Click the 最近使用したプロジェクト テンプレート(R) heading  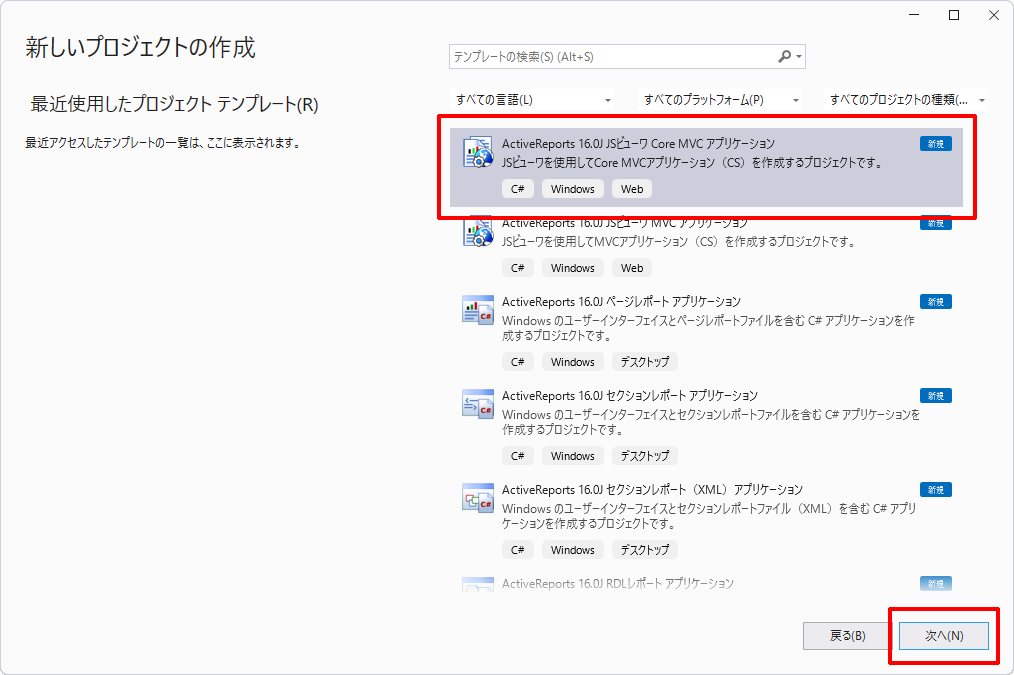pos(174,104)
